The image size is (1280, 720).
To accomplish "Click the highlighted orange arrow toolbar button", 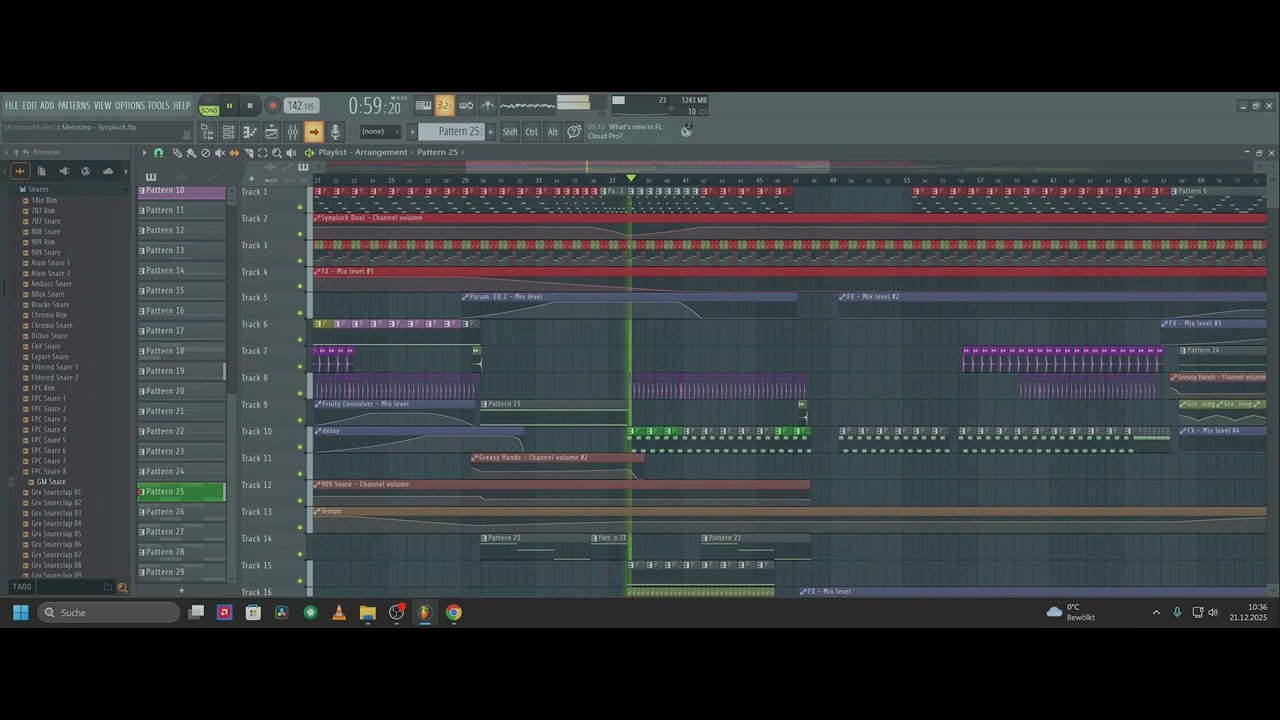I will pyautogui.click(x=313, y=132).
